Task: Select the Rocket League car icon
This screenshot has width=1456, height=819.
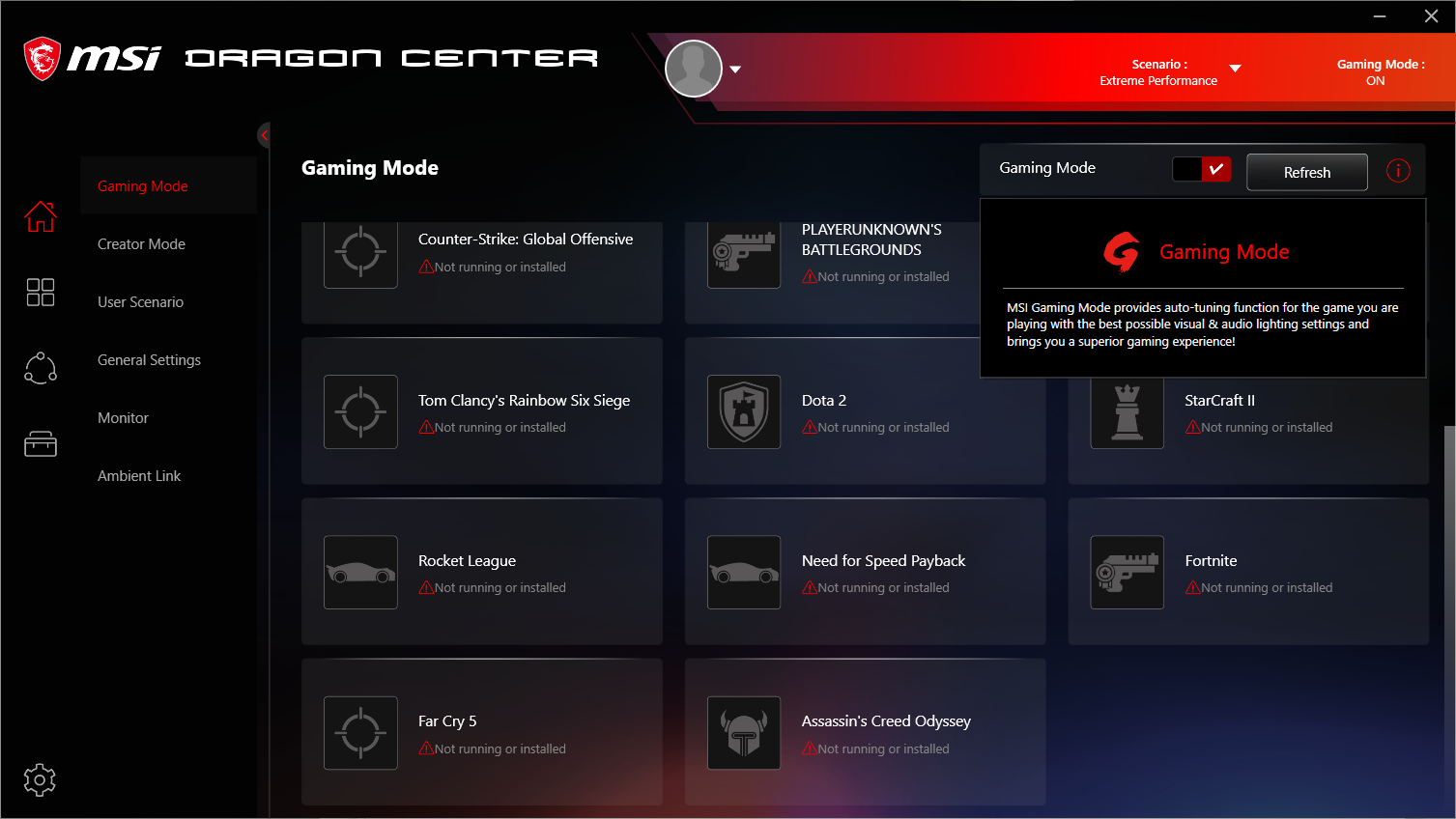Action: coord(360,572)
